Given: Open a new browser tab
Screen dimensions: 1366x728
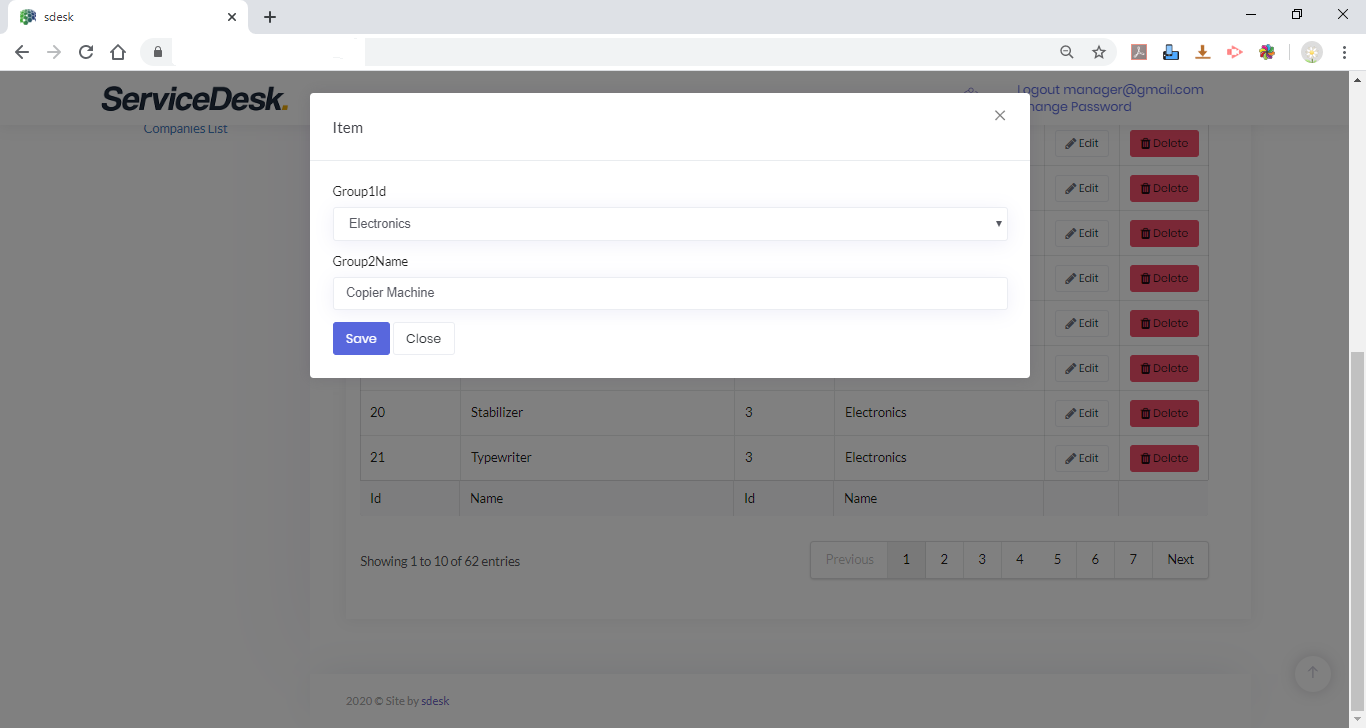Looking at the screenshot, I should pyautogui.click(x=270, y=17).
